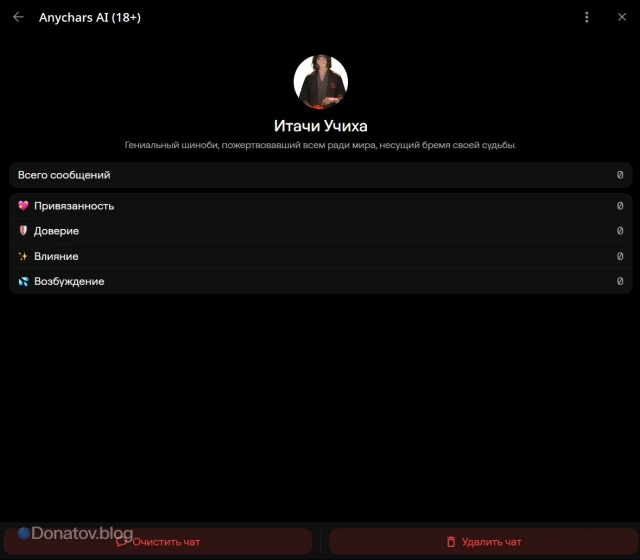Click the shield icon beside Доверие
The height and width of the screenshot is (560, 640).
[x=23, y=231]
